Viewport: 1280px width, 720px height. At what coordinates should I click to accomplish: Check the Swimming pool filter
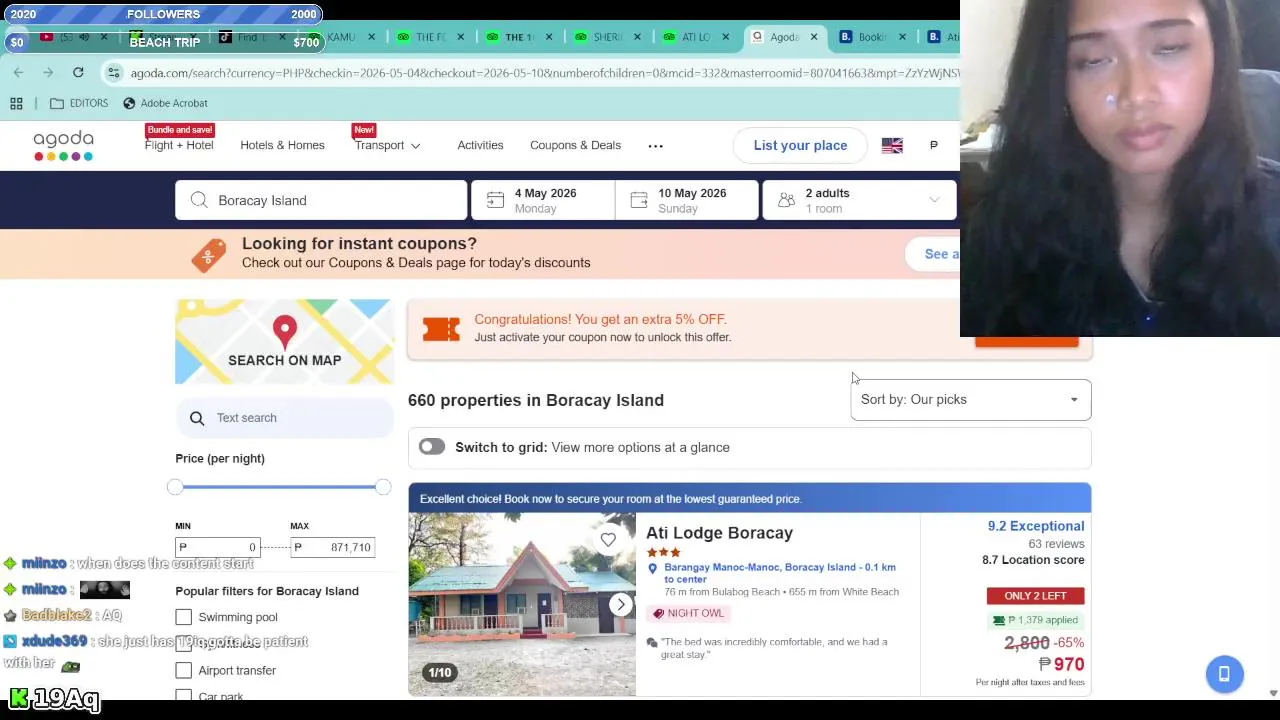click(x=184, y=617)
